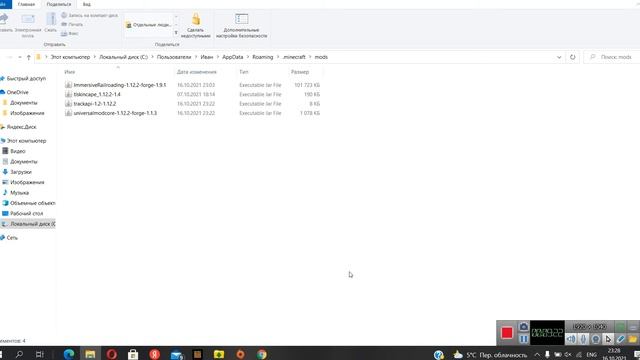Screen dimensions: 640x360
Task: Open OneDrive in navigation pane
Action: click(18, 92)
